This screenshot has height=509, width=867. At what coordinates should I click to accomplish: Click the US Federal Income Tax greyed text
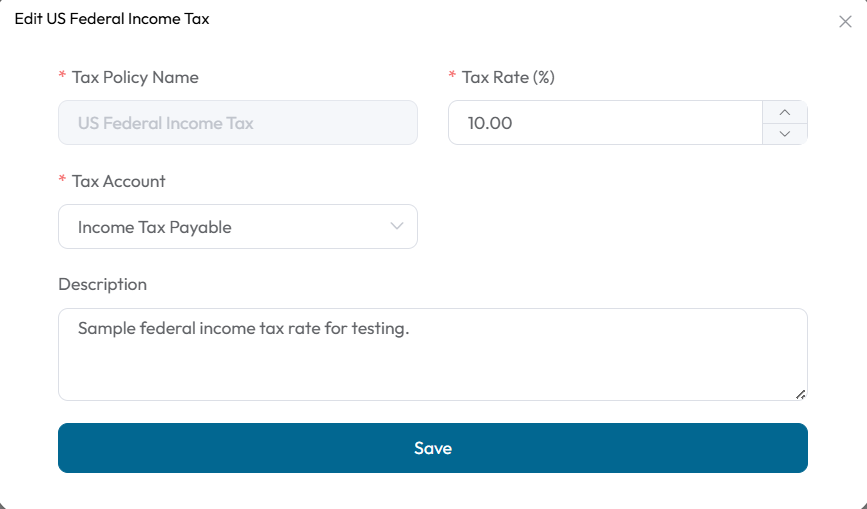[x=165, y=123]
